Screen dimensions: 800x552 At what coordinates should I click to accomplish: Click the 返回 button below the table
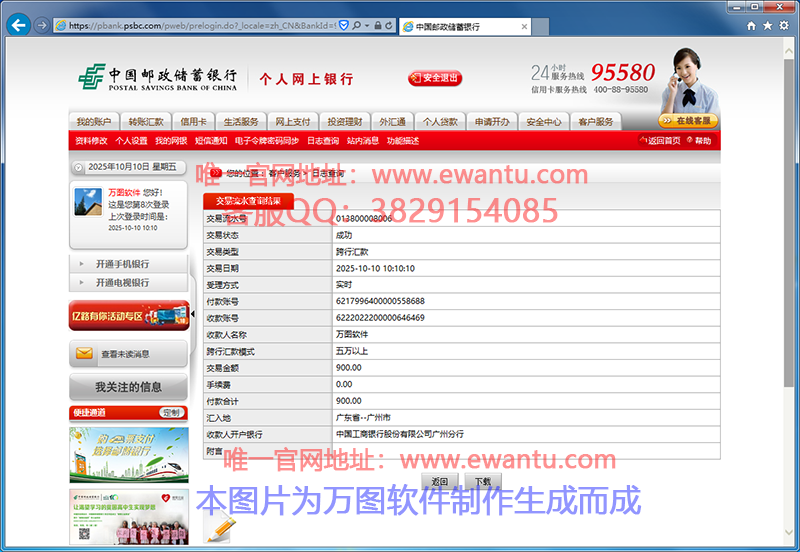pos(440,481)
